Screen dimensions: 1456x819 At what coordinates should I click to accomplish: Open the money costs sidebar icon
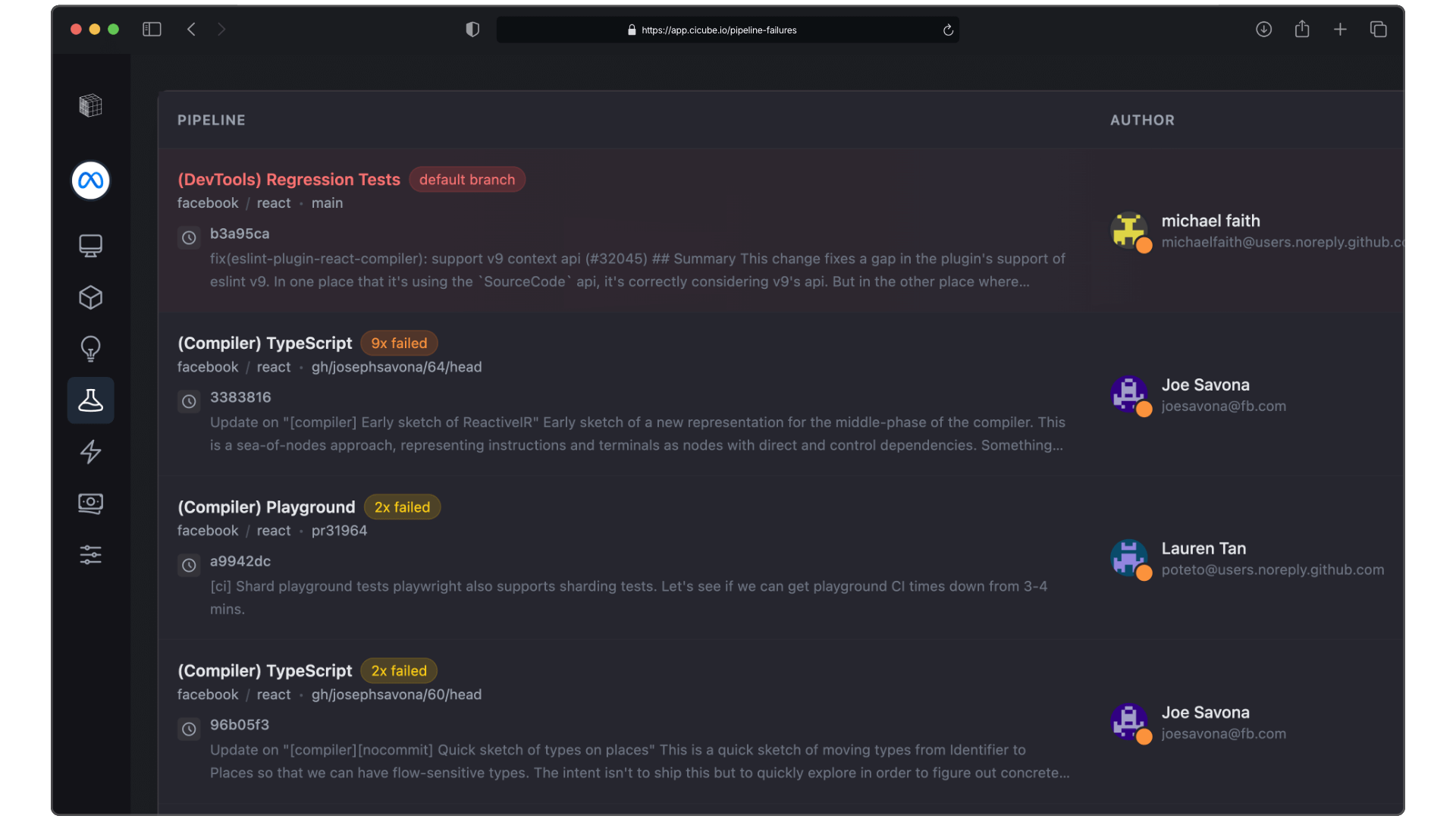tap(90, 504)
